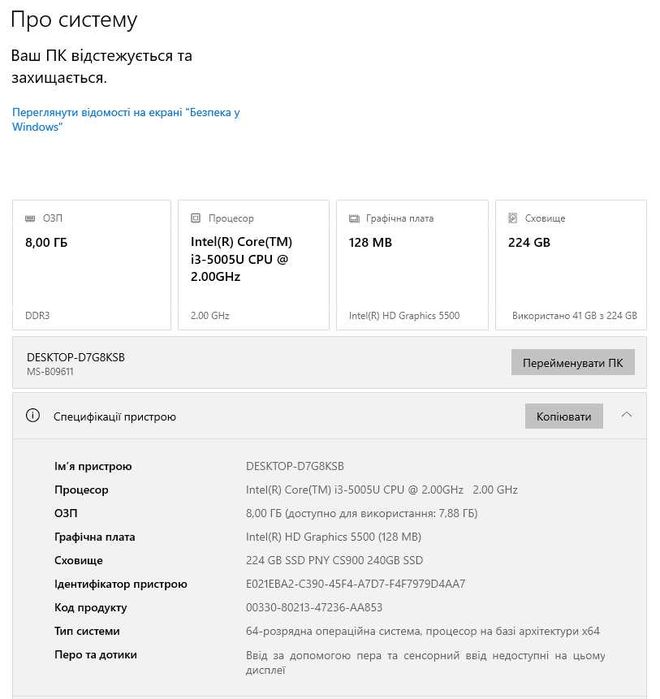The width and height of the screenshot is (660, 699).
Task: Copy device specs with the Копіювати button
Action: [564, 416]
